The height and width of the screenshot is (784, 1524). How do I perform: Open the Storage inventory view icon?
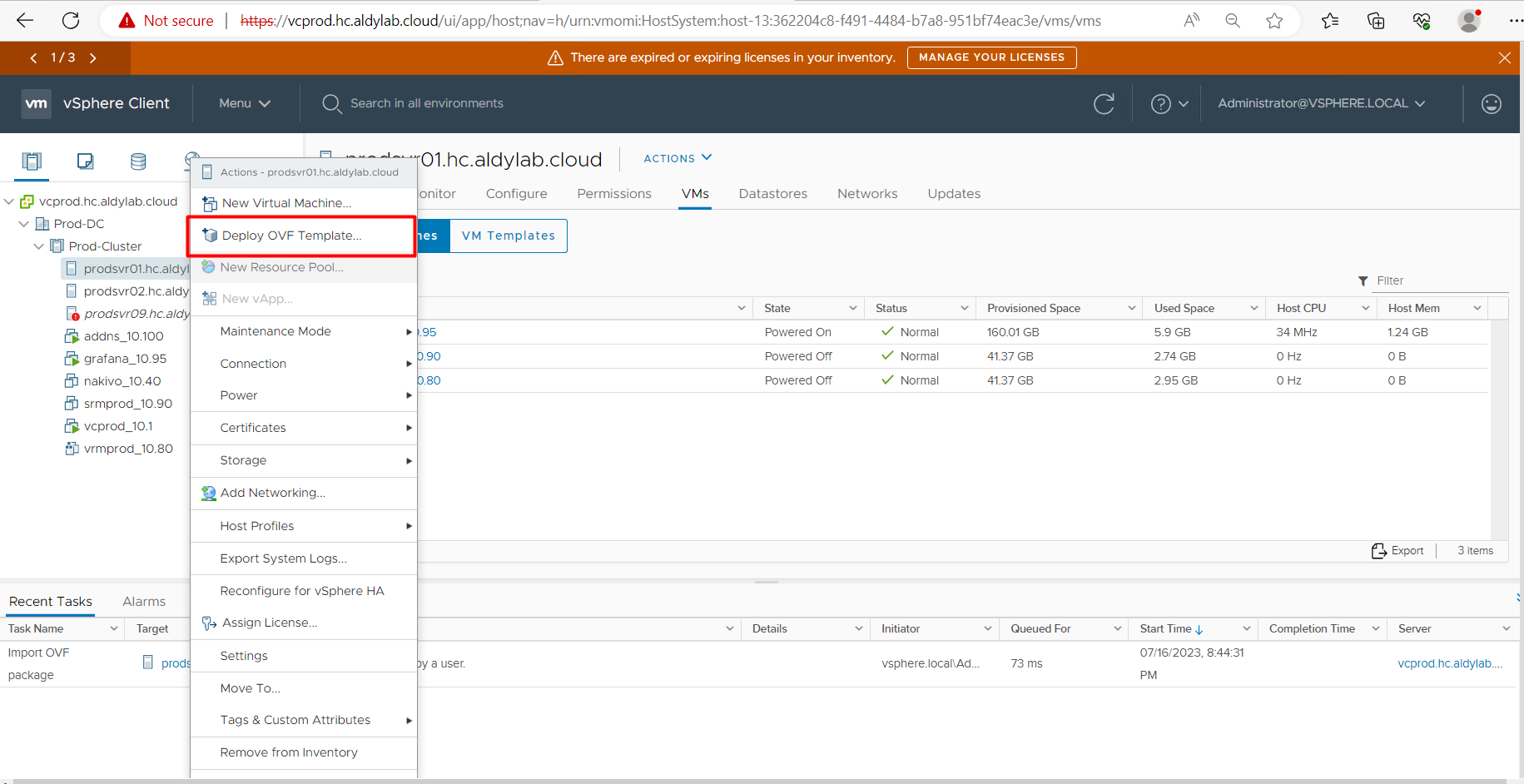138,161
